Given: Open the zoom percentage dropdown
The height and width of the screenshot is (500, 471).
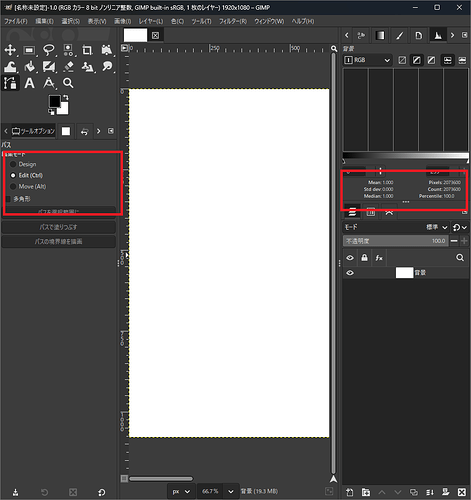Looking at the screenshot, I should pos(231,491).
